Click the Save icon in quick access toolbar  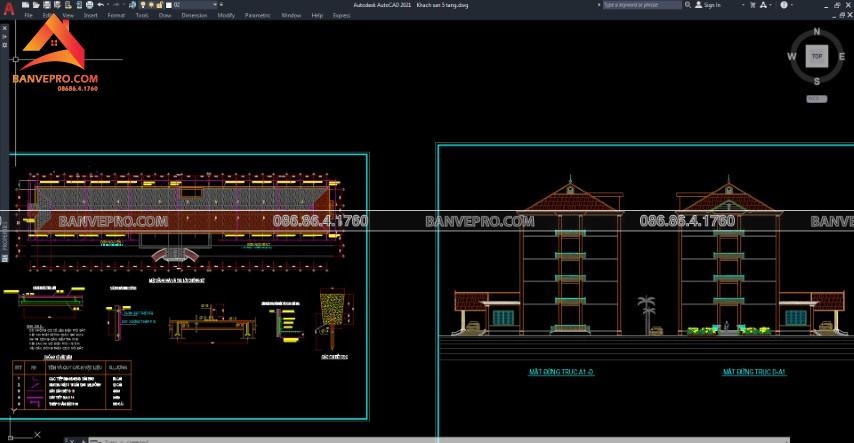click(47, 5)
